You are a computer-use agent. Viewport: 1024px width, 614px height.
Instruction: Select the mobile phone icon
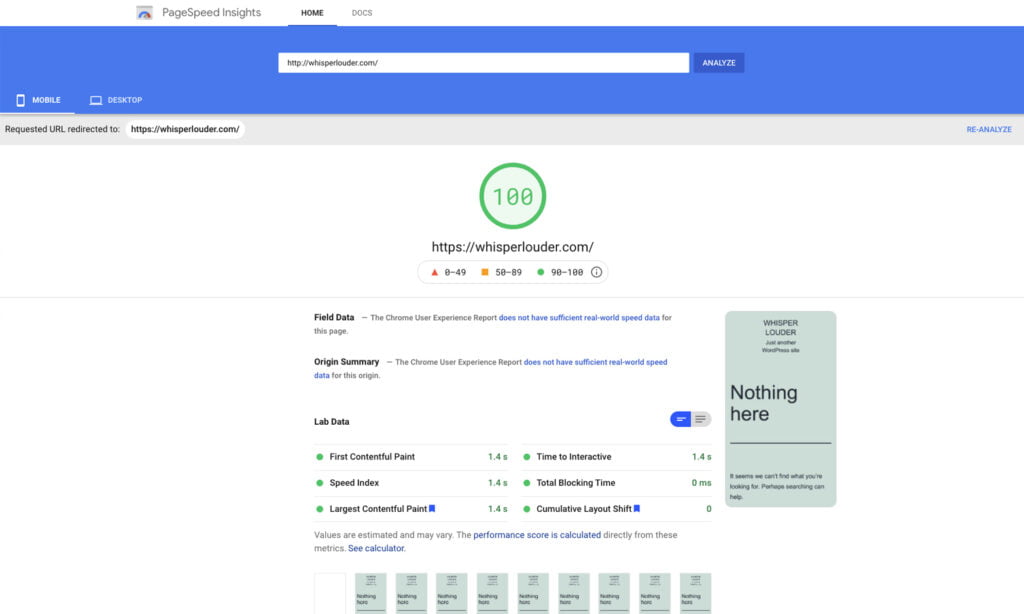21,100
